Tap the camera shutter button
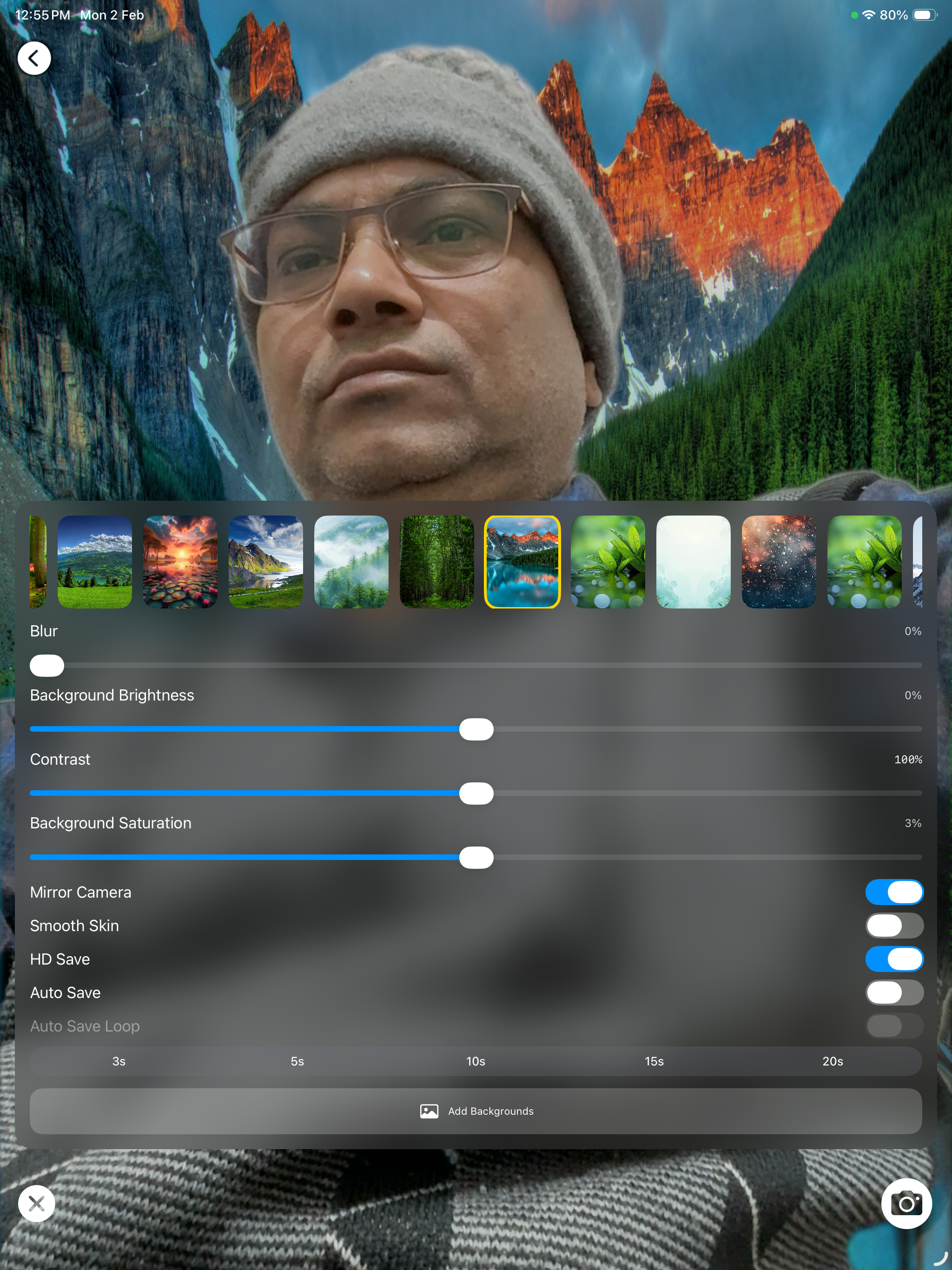This screenshot has height=1270, width=952. tap(906, 1204)
